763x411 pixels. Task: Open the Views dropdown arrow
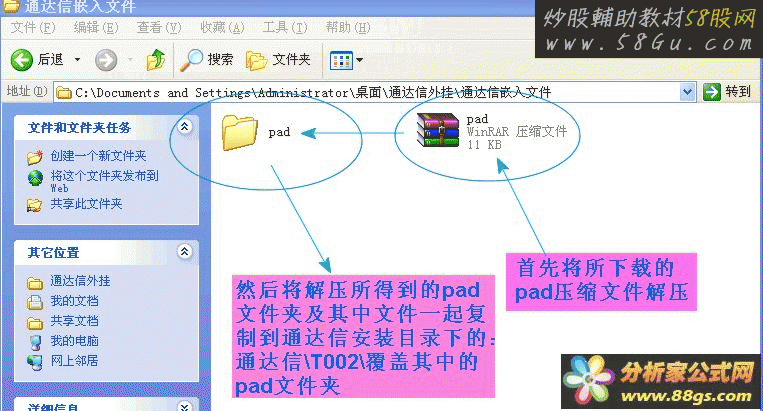360,60
